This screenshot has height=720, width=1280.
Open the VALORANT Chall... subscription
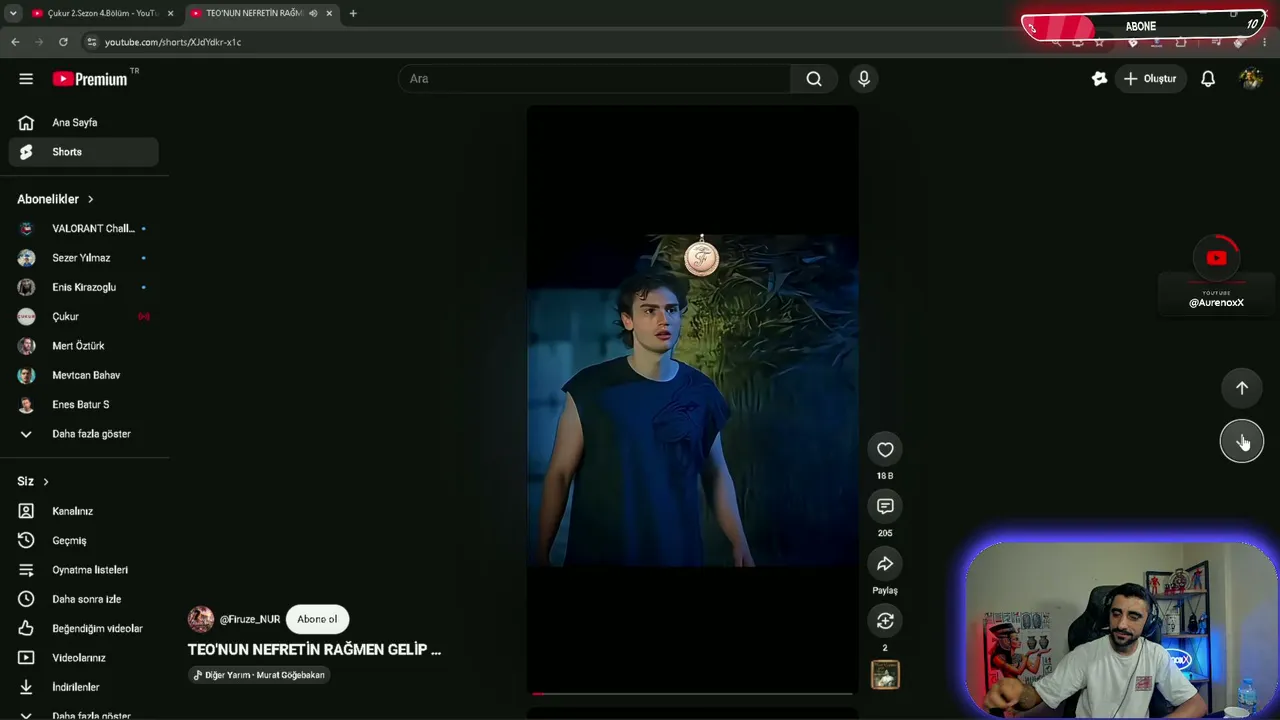tap(84, 229)
